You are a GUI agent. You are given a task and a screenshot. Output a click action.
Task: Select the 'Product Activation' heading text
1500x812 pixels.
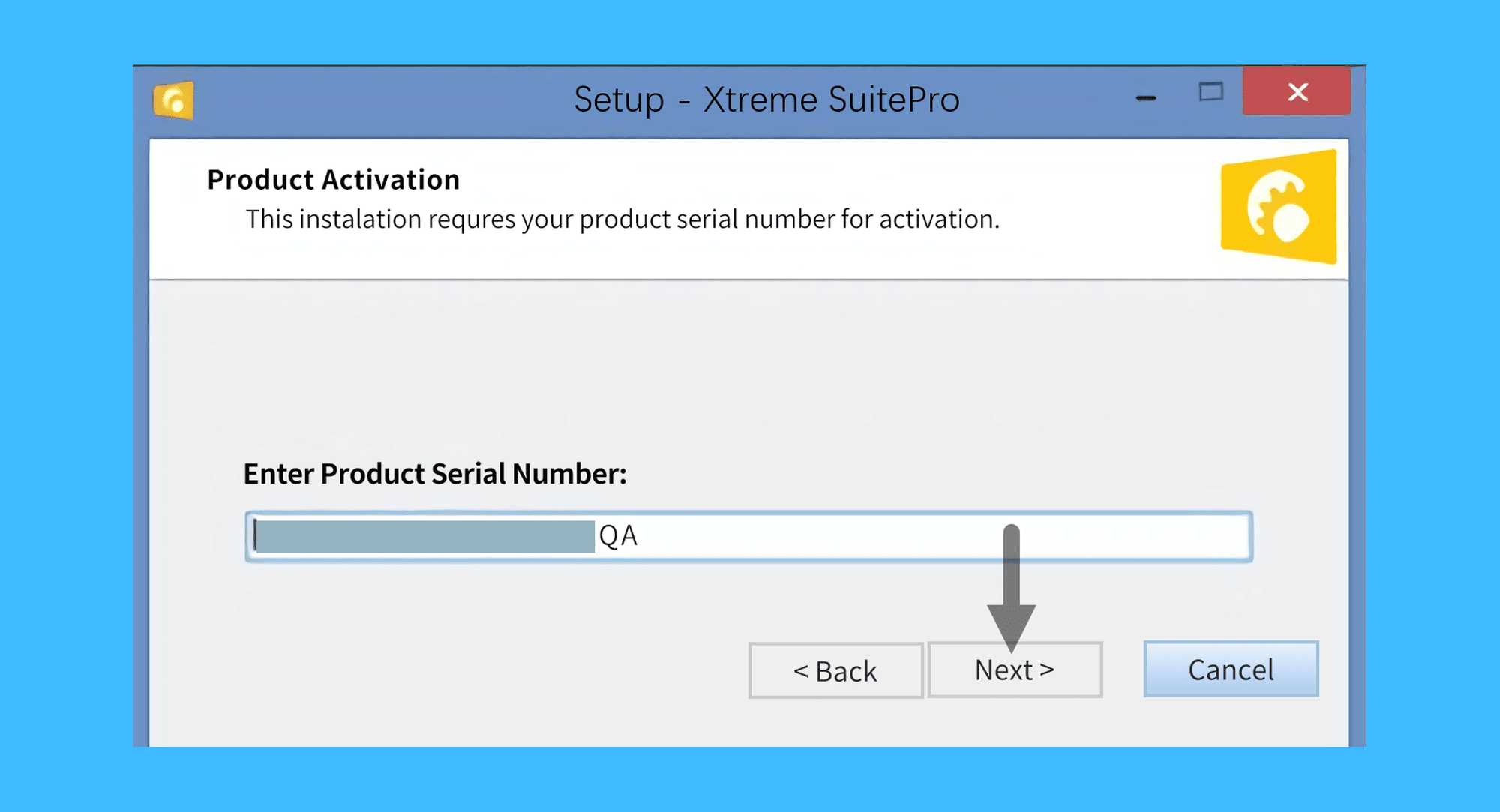click(333, 180)
